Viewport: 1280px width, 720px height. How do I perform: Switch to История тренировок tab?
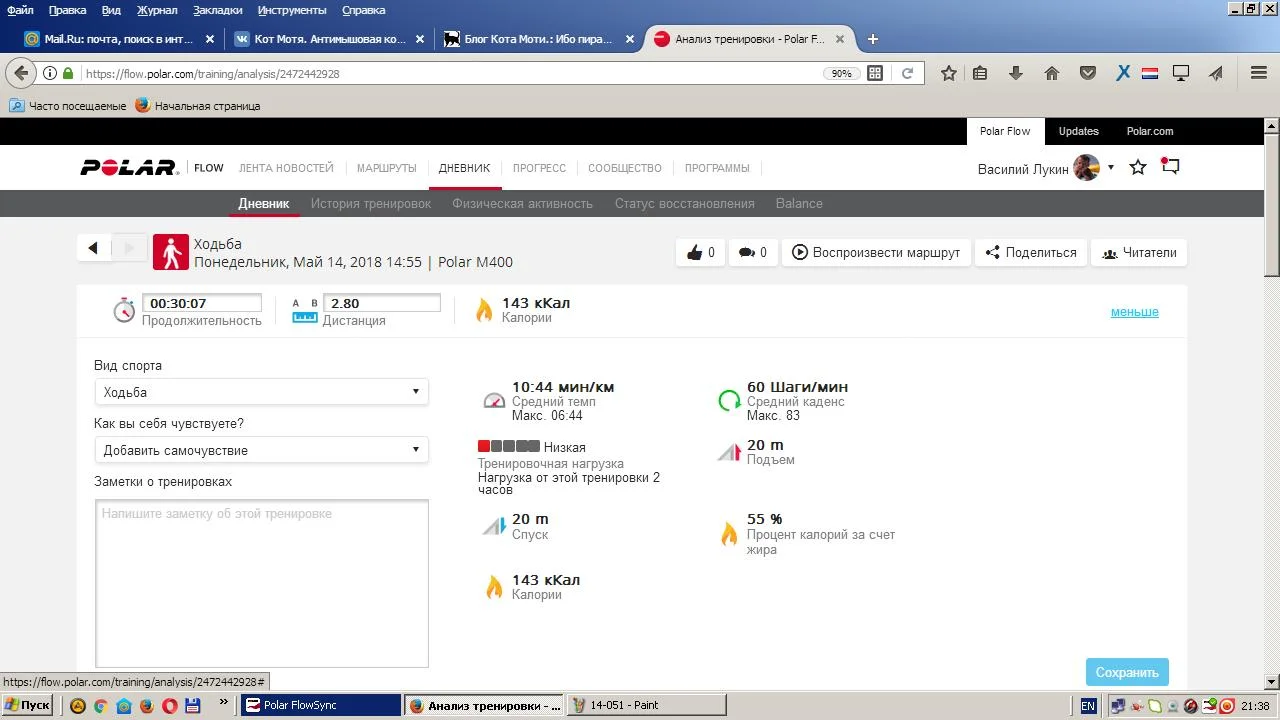coord(371,203)
